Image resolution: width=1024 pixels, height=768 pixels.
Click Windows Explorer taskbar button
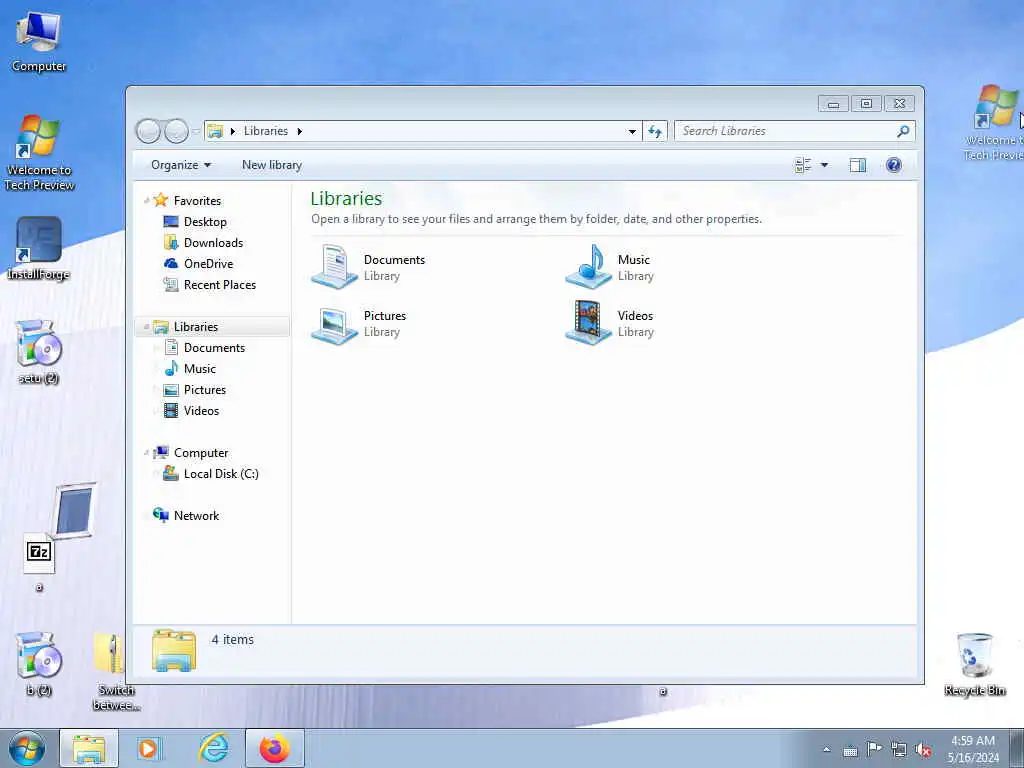pyautogui.click(x=89, y=748)
